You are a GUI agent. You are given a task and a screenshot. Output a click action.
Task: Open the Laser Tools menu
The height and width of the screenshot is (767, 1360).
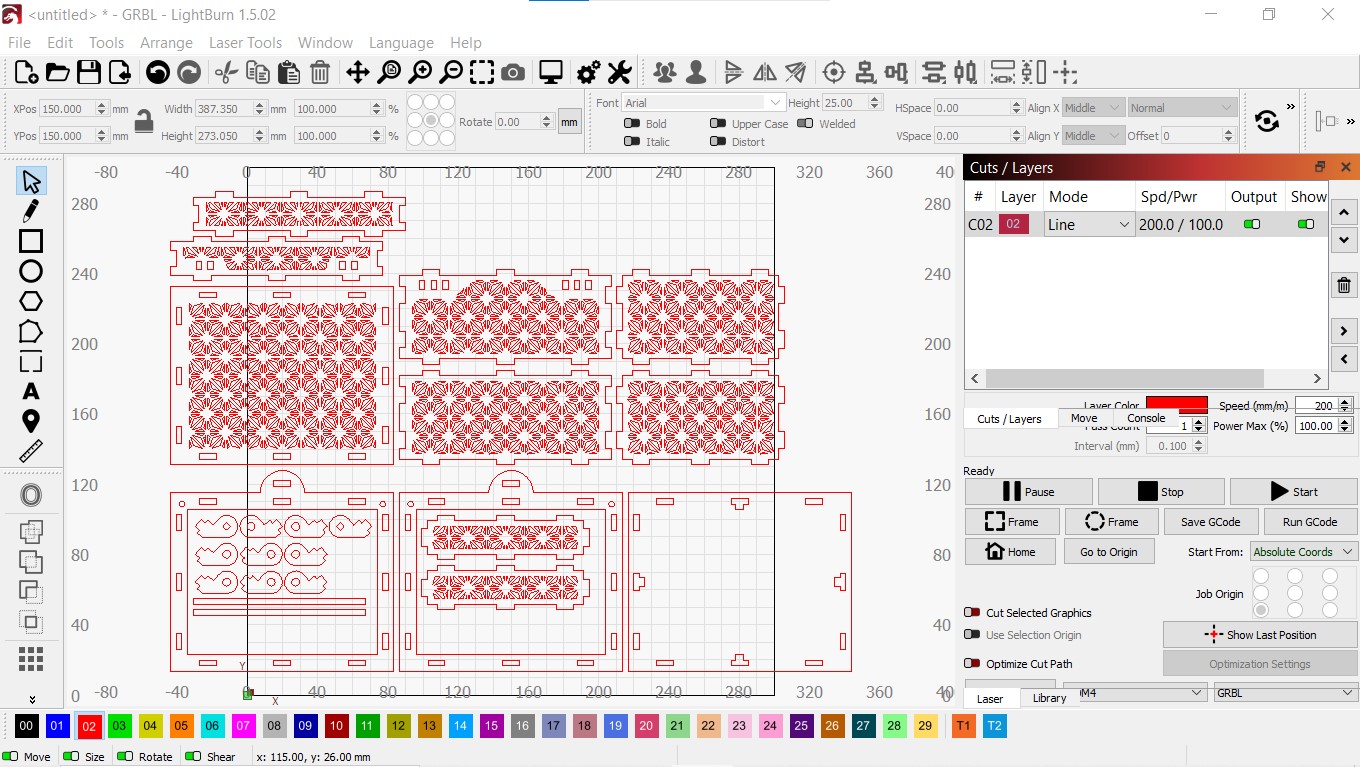(x=245, y=43)
